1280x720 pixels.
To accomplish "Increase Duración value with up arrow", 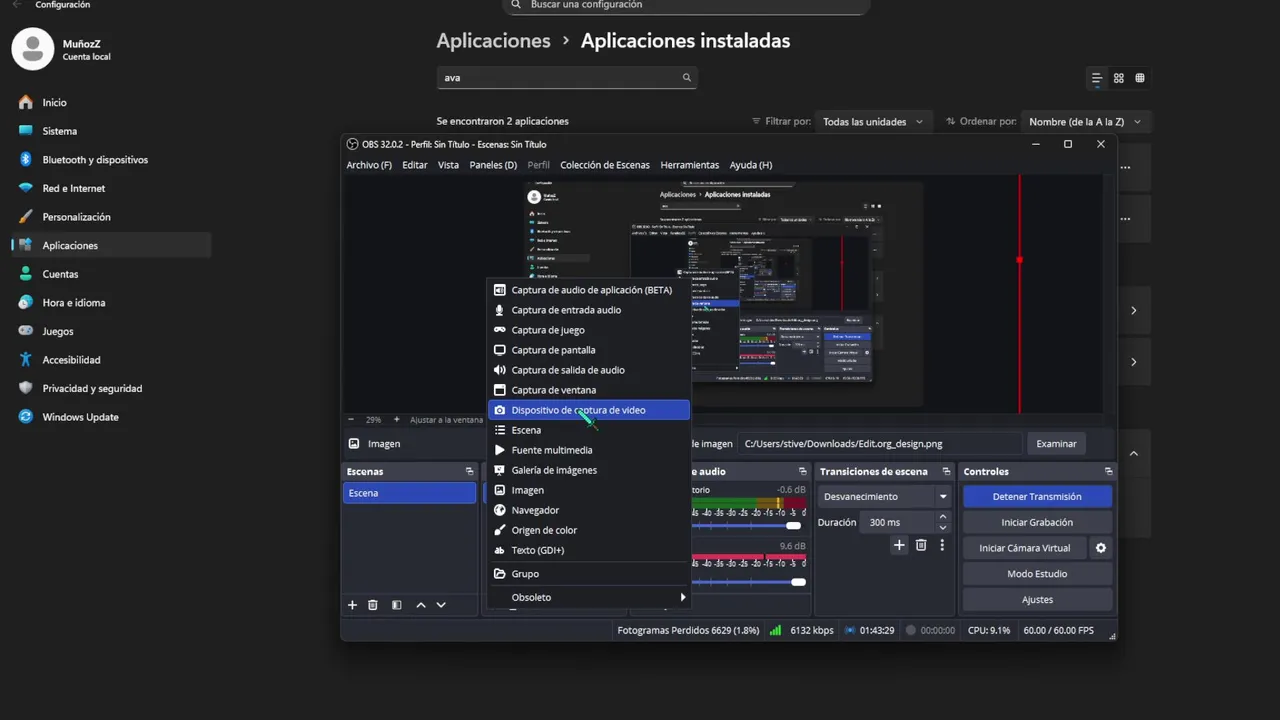I will pos(943,517).
